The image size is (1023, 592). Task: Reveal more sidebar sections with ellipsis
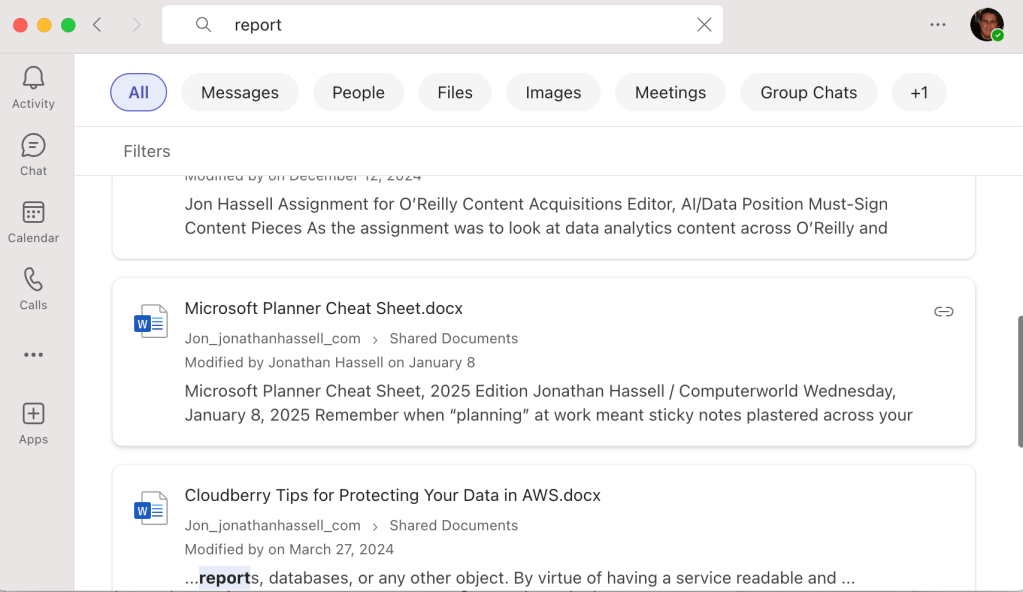[x=33, y=354]
